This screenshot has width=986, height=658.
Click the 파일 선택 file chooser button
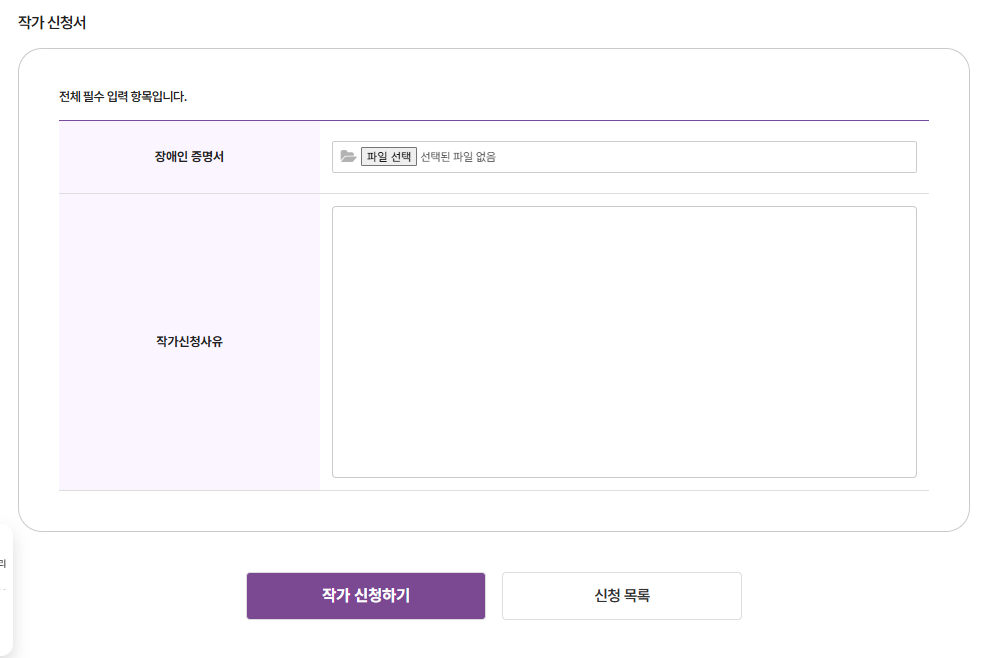coord(389,157)
